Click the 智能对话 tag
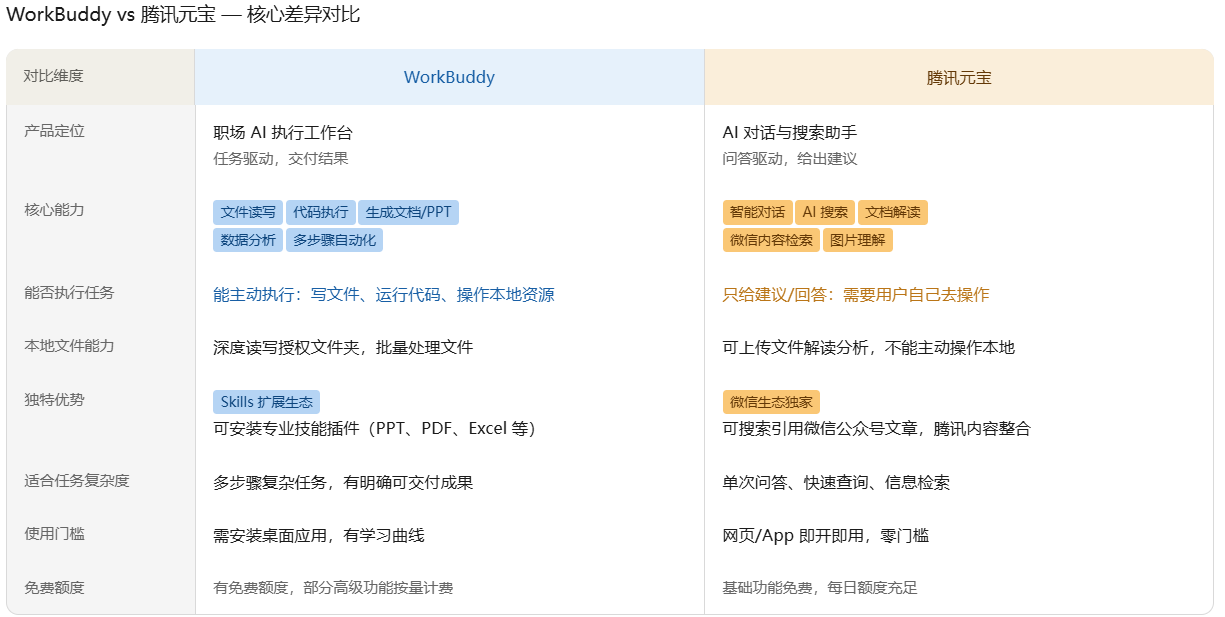Image resolution: width=1225 pixels, height=617 pixels. pyautogui.click(x=757, y=212)
